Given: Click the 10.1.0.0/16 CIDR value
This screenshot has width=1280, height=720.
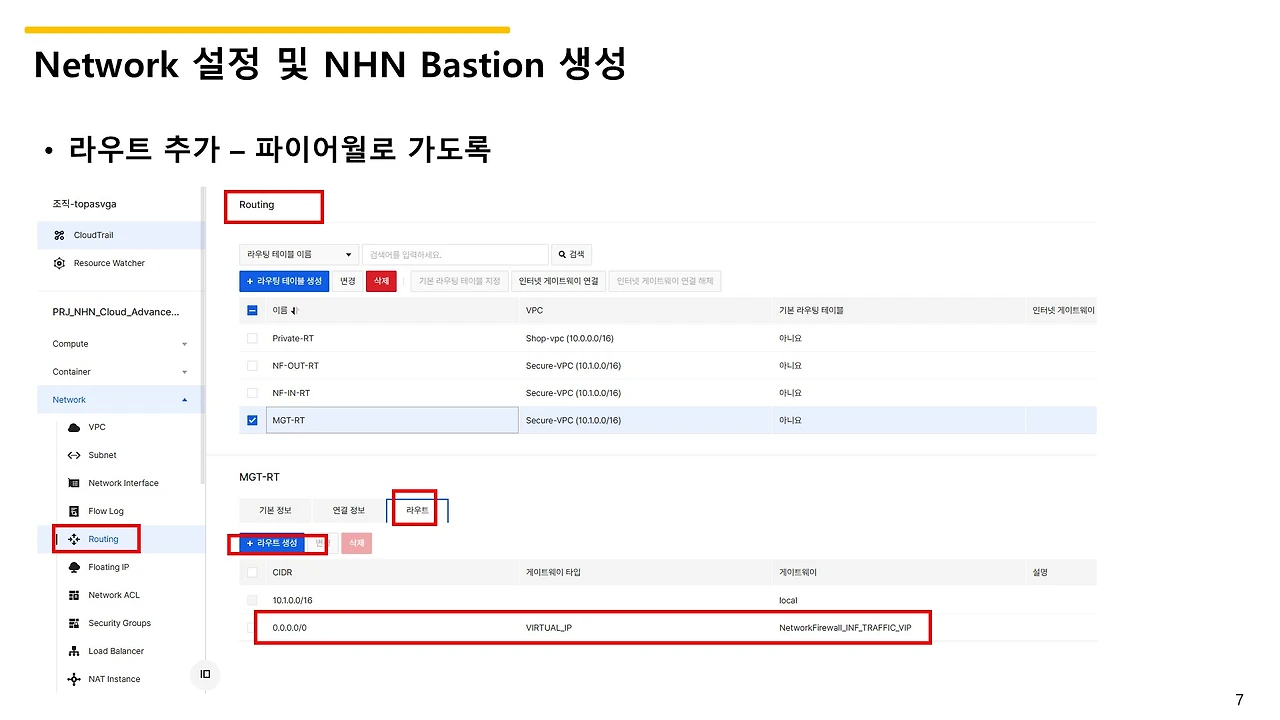Looking at the screenshot, I should pos(293,600).
